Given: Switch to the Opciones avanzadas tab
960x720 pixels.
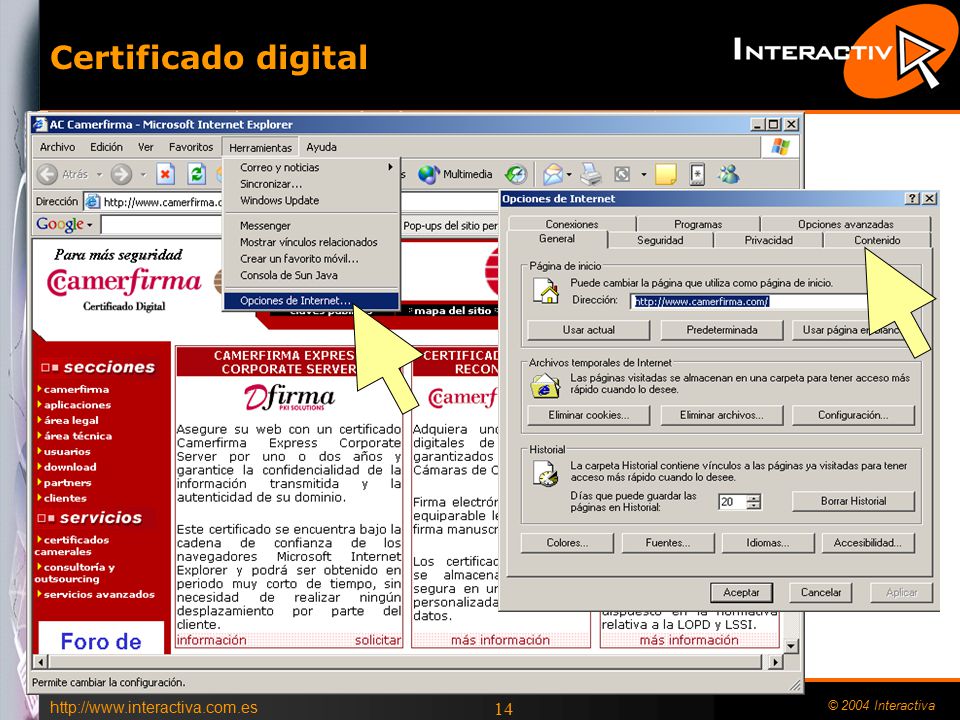Looking at the screenshot, I should click(x=846, y=224).
